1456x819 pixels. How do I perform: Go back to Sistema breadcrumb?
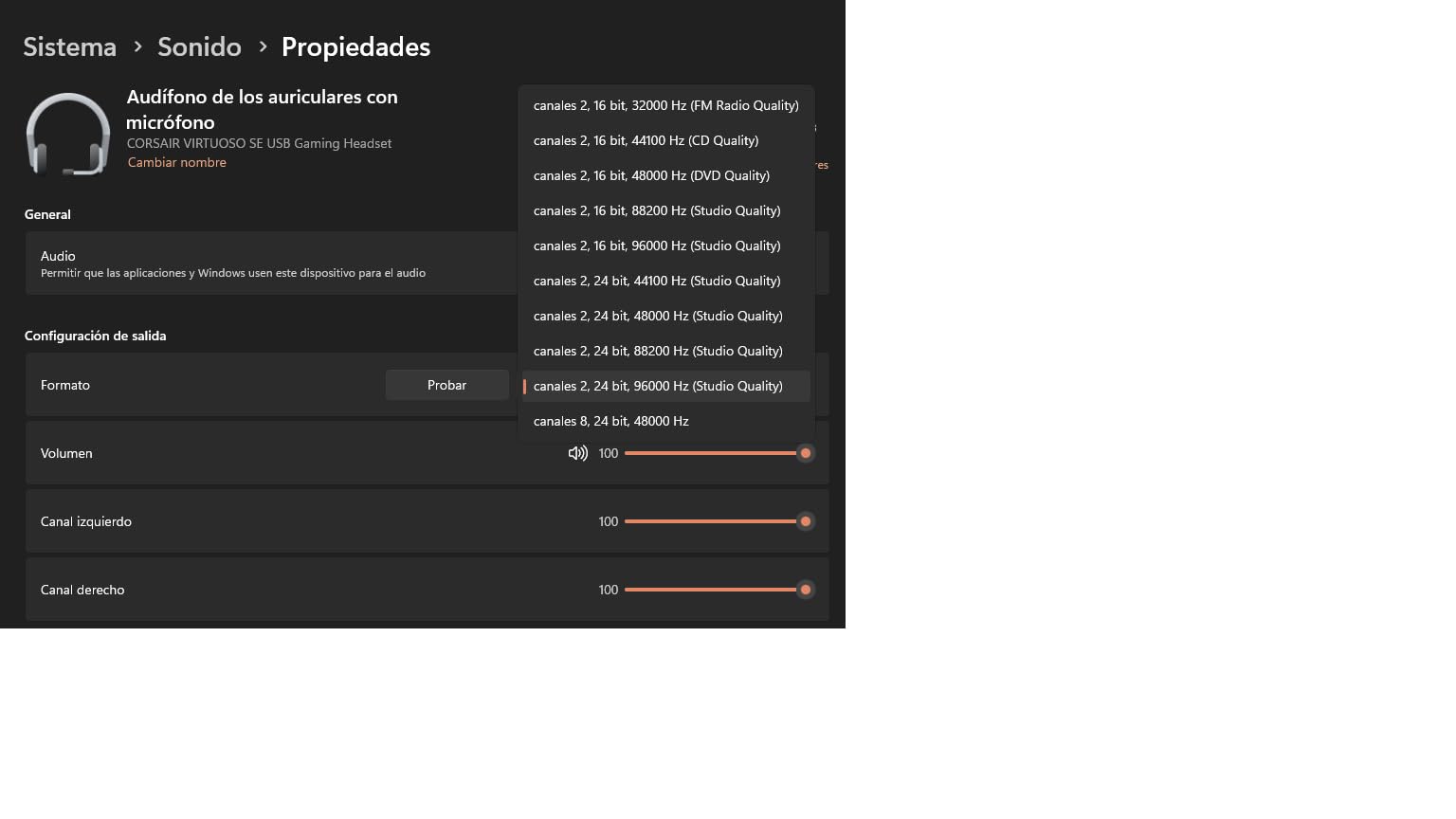pos(69,46)
